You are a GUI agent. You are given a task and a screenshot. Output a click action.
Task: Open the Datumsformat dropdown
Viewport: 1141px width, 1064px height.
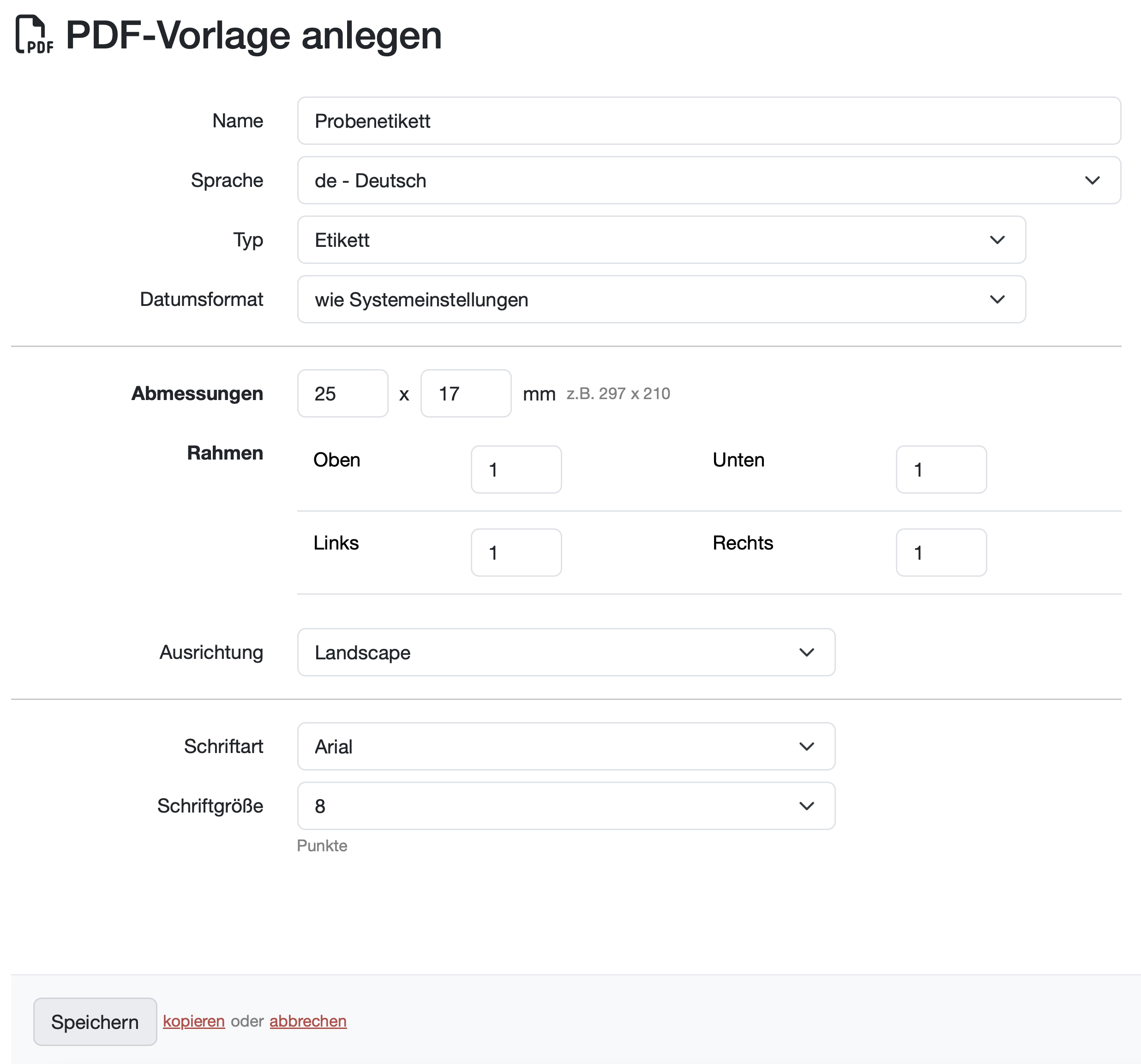click(661, 299)
